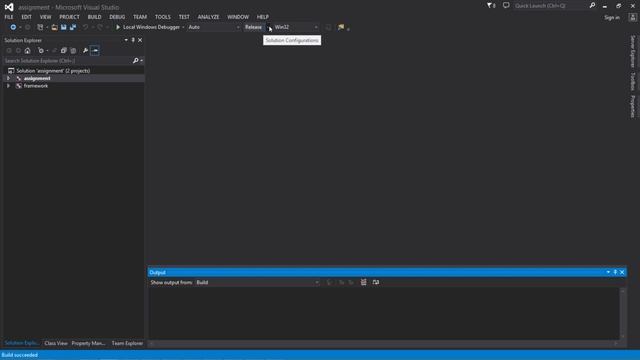Click the Navigate Forward toolbar icon

click(27, 27)
